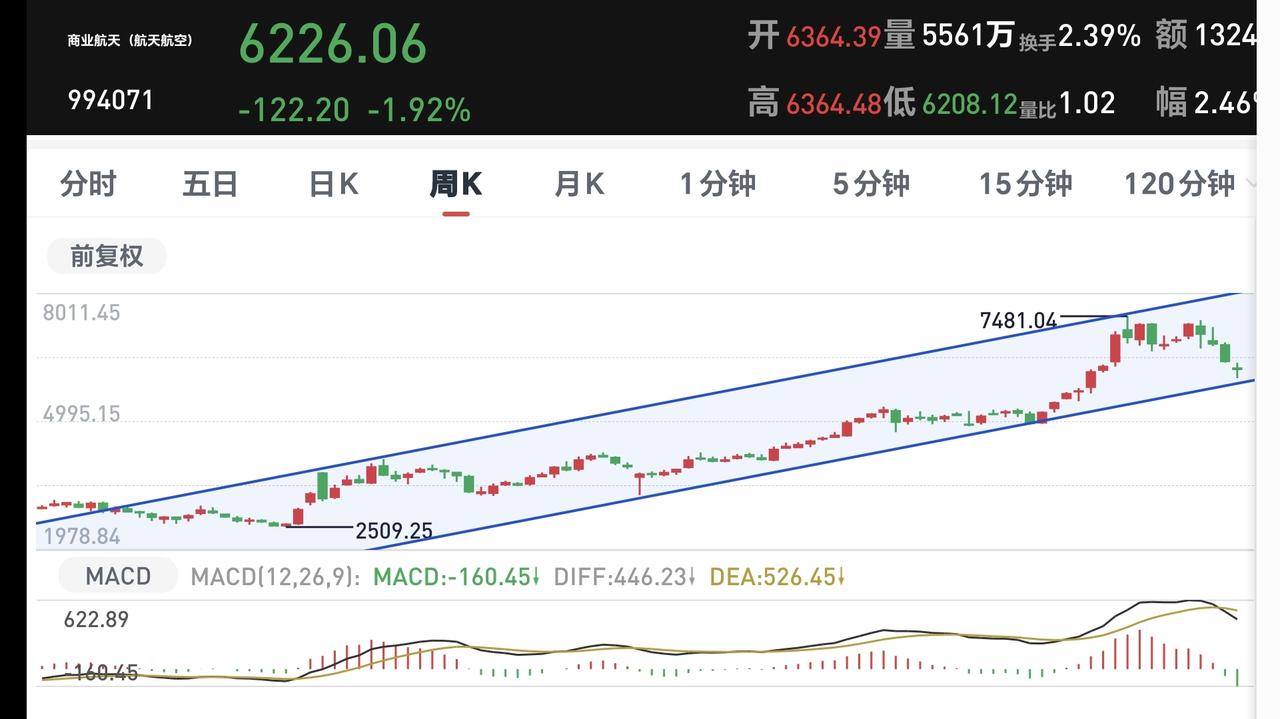This screenshot has height=719, width=1280.
Task: Click the last green MACD histogram bar
Action: 1238,677
